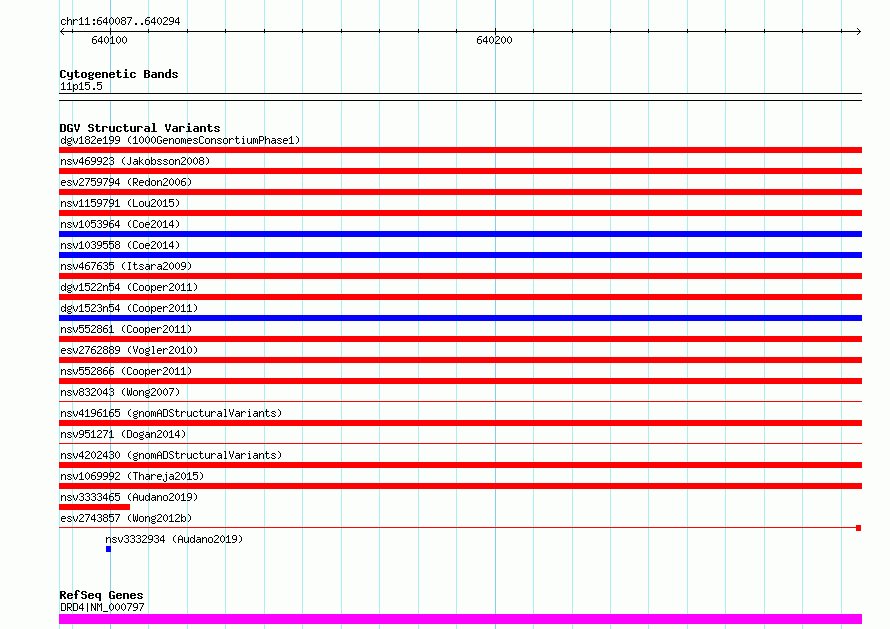The image size is (890, 629).
Task: Click the right arrow of the ruler
Action: point(858,31)
